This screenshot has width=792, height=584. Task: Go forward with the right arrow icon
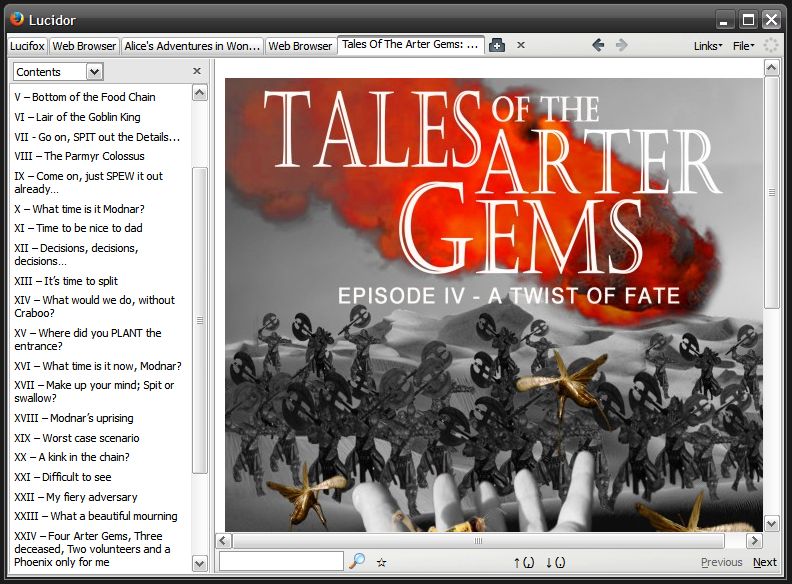(x=621, y=45)
